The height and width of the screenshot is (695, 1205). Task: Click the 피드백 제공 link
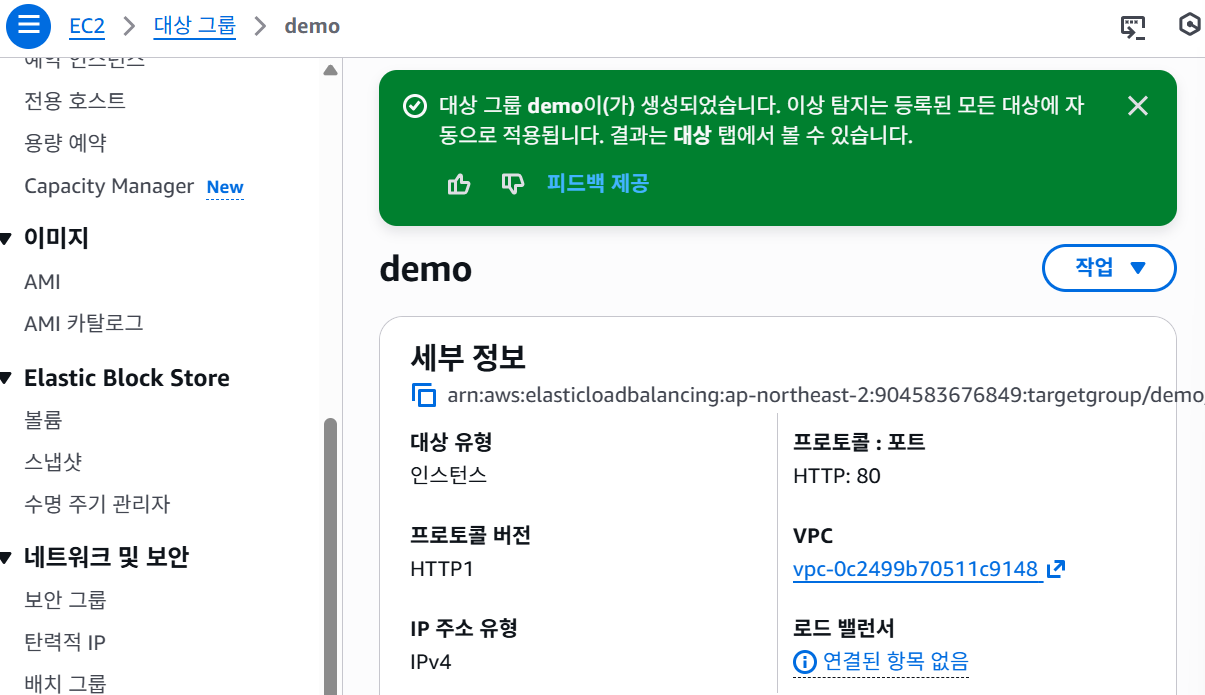pyautogui.click(x=598, y=183)
